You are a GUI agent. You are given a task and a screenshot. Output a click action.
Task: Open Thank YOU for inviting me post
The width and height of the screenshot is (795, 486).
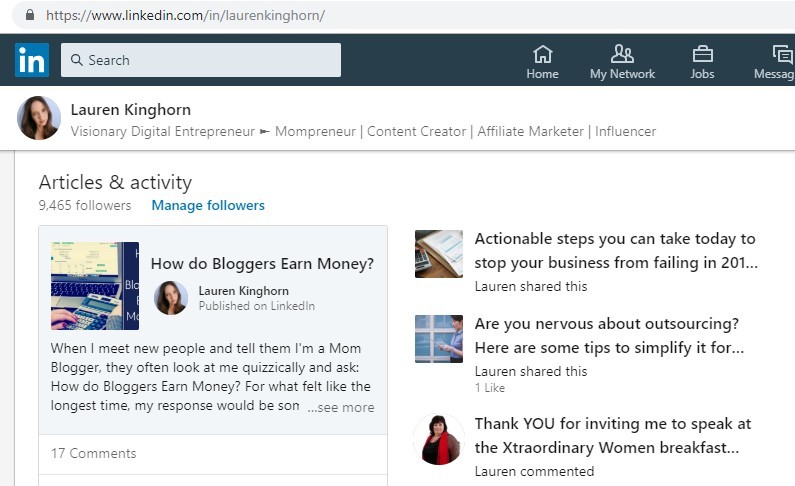click(x=613, y=435)
